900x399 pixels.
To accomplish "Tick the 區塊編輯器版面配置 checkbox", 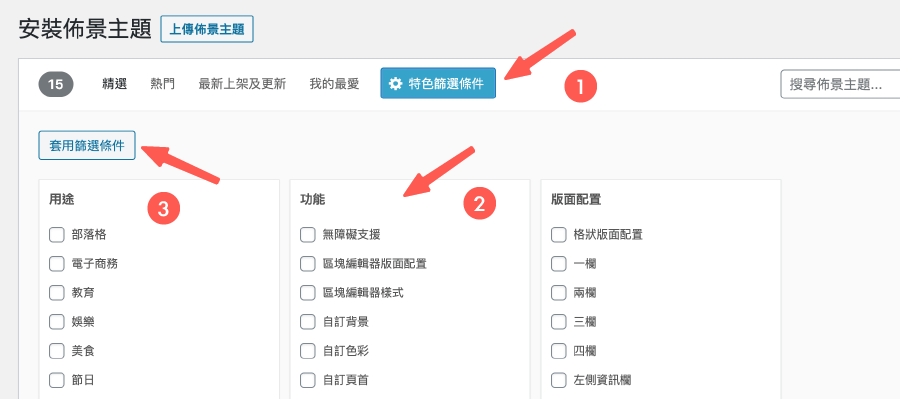I will 308,264.
